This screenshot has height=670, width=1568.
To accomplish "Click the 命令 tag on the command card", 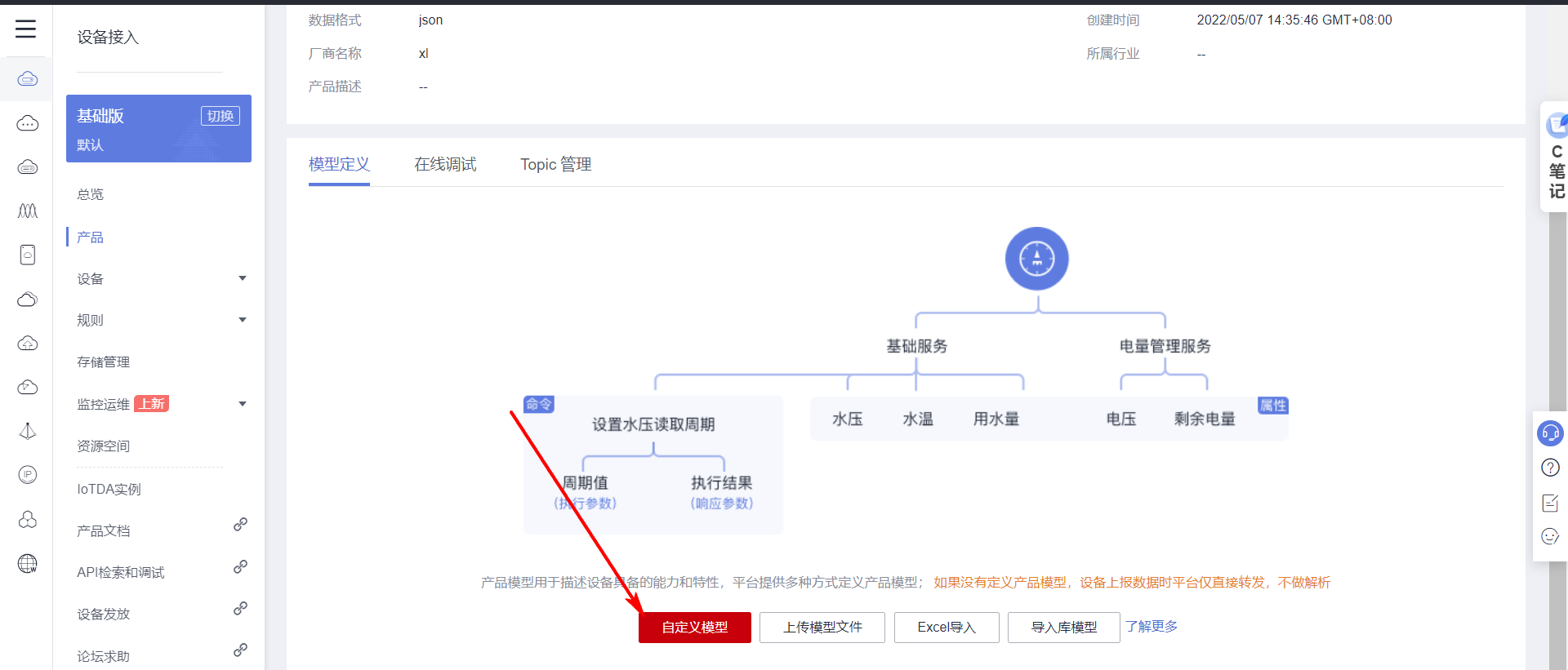I will coord(539,404).
